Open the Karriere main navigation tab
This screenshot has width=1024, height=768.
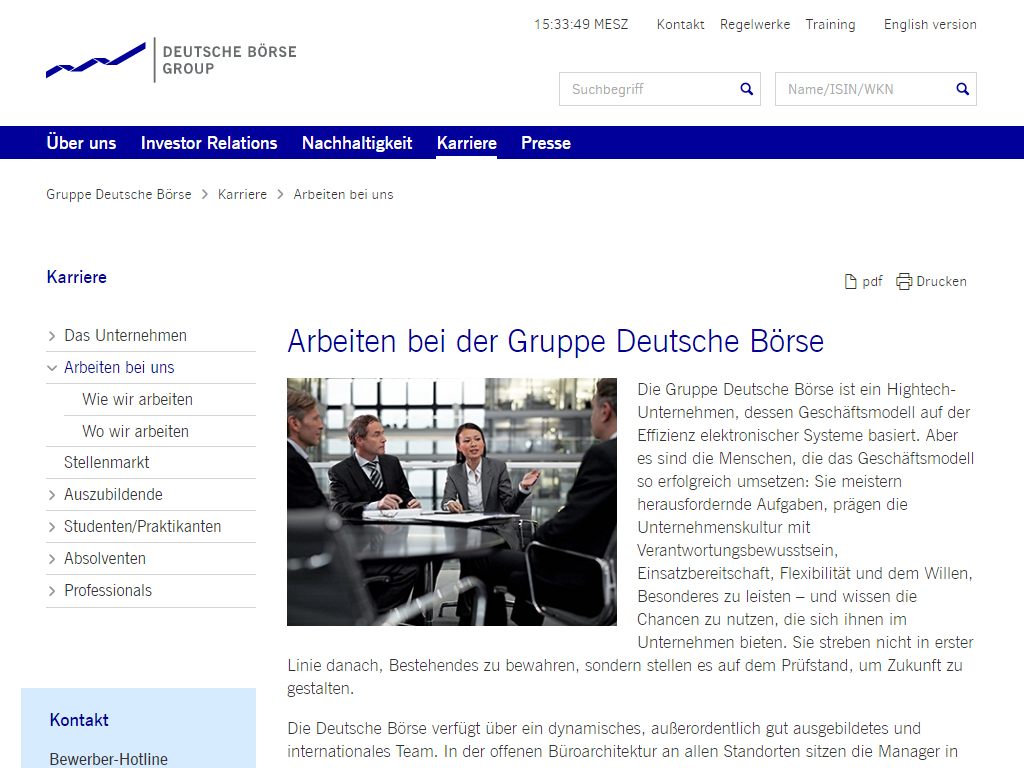(467, 143)
